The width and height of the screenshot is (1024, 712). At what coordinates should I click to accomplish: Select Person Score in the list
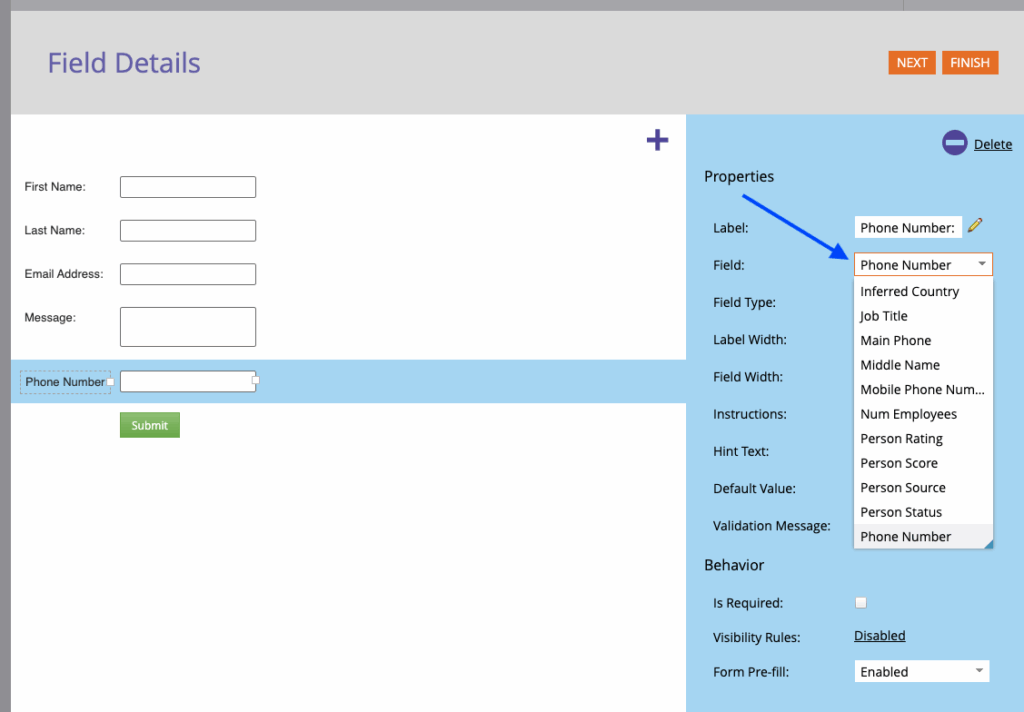coord(898,463)
